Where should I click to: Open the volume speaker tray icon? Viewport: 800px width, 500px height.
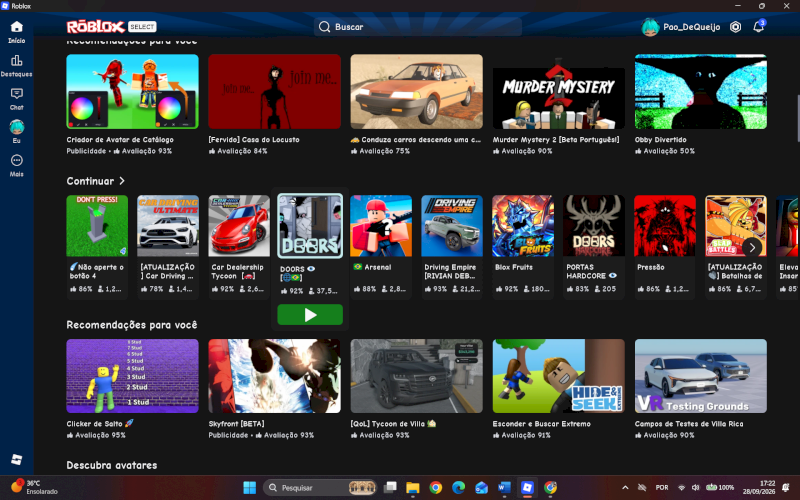point(695,488)
